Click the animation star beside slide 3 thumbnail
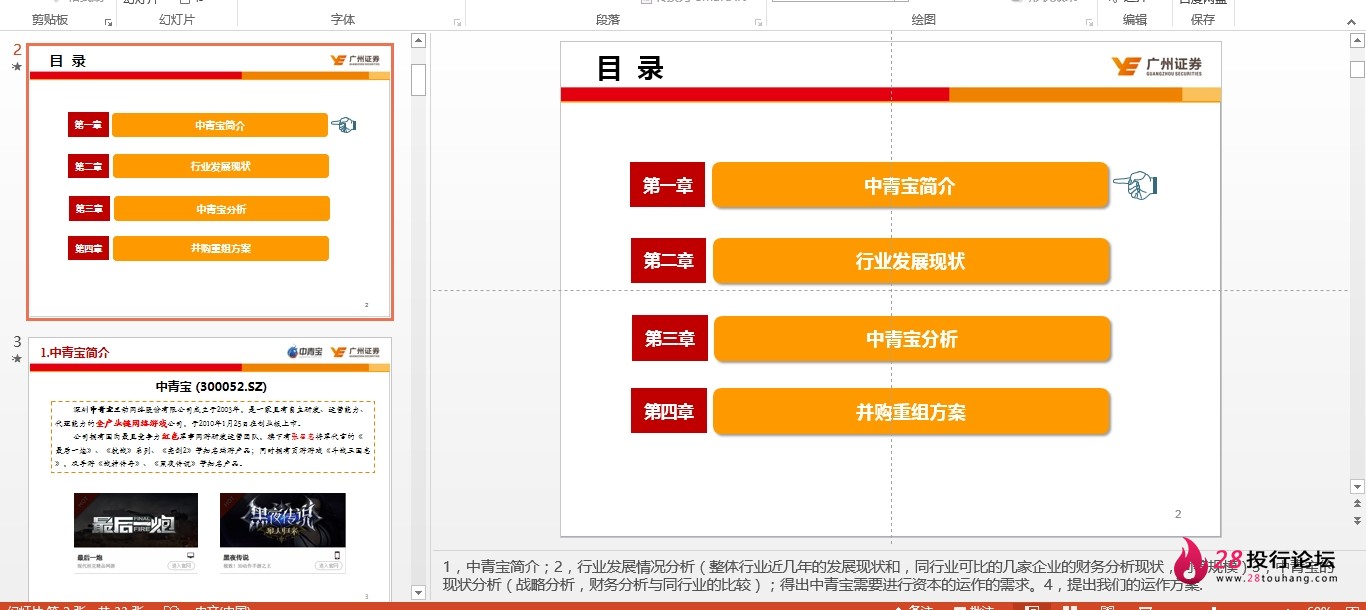The height and width of the screenshot is (610, 1366). point(17,358)
